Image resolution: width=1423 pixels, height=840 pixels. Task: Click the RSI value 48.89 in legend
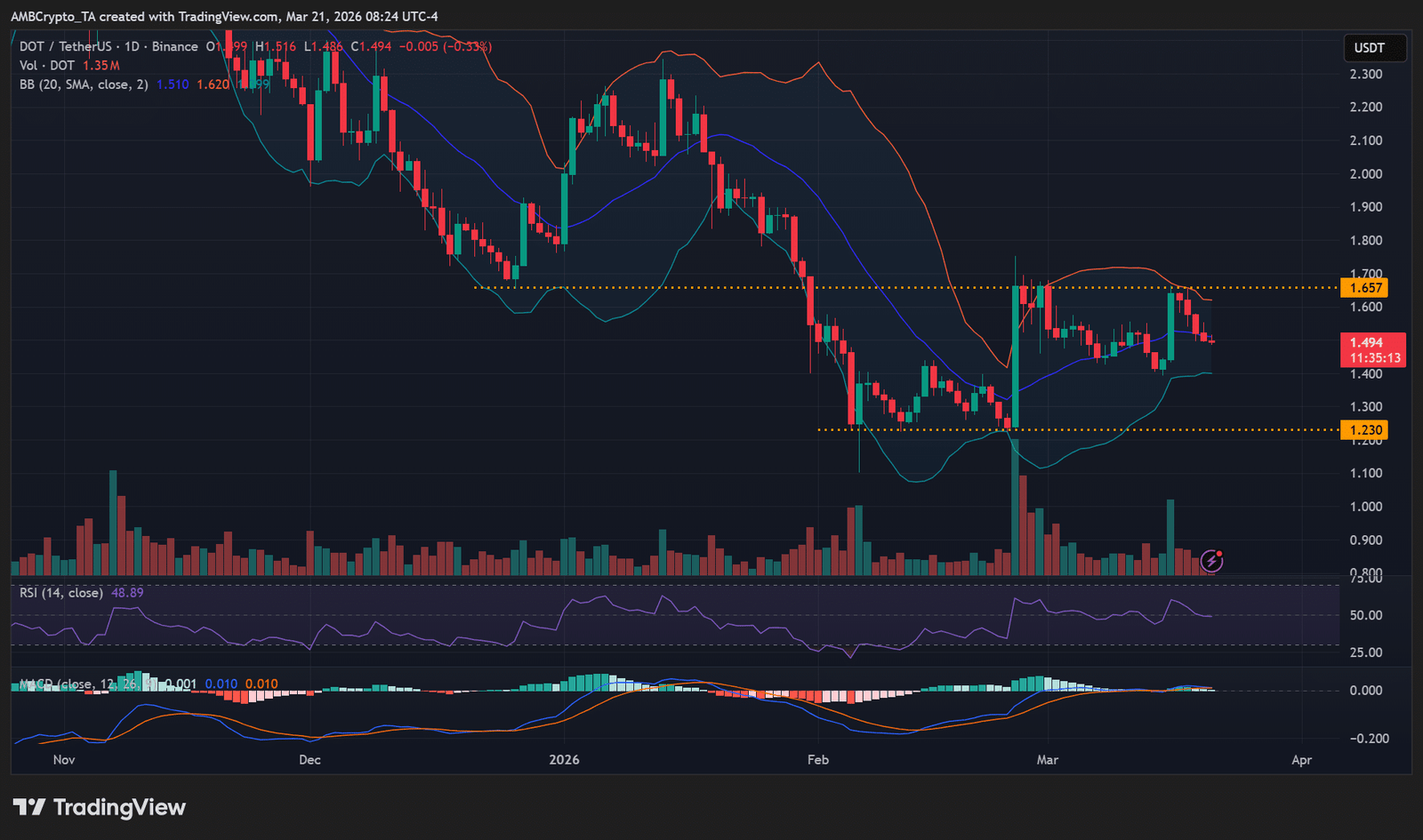(127, 593)
